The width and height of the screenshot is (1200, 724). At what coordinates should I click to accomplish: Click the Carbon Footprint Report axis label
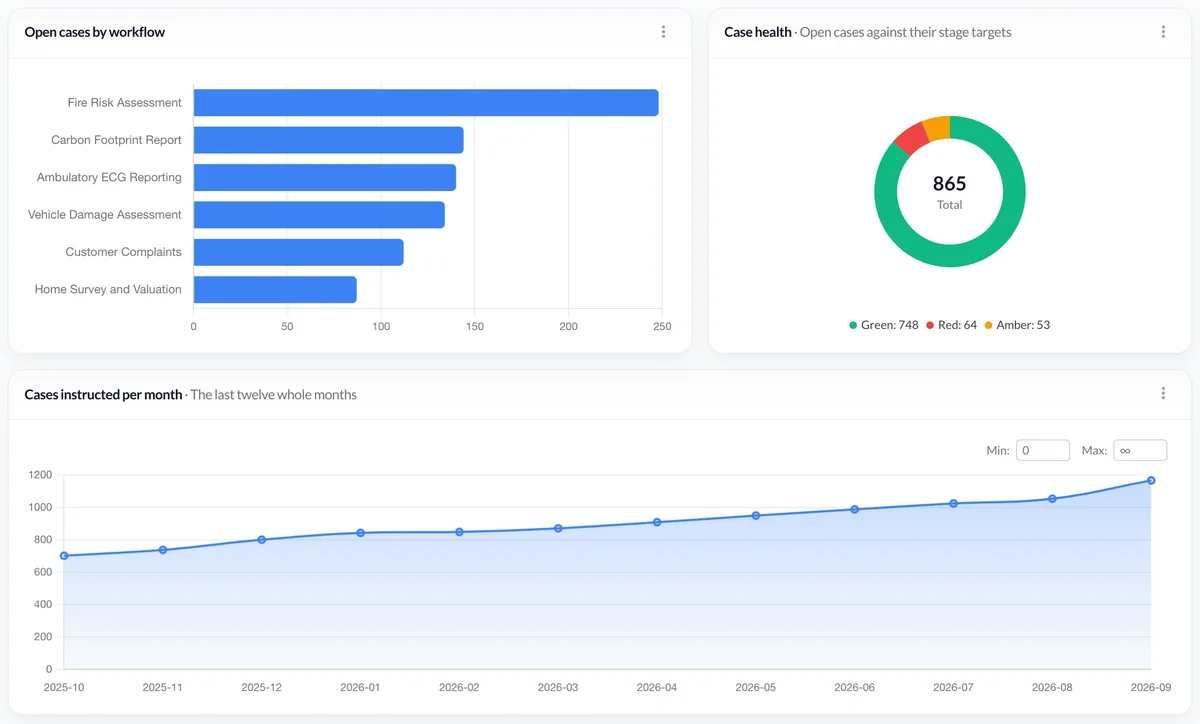pyautogui.click(x=117, y=140)
